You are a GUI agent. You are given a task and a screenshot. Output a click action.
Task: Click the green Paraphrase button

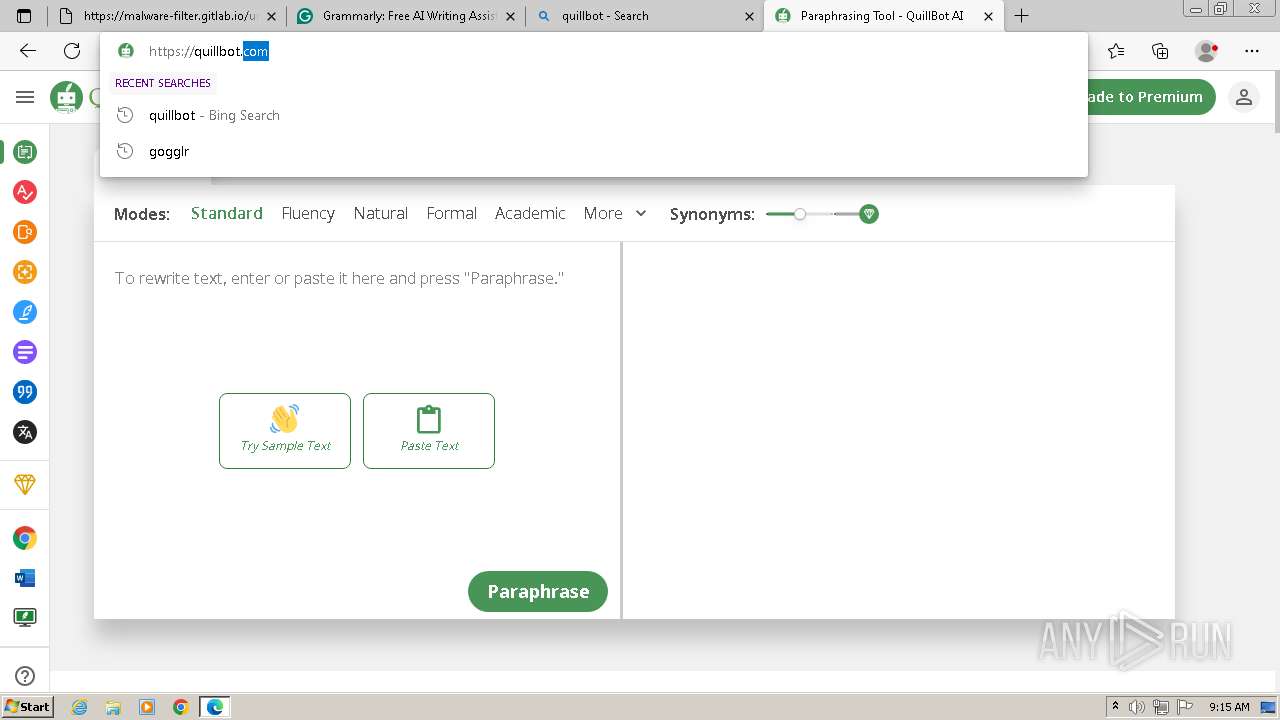click(538, 591)
